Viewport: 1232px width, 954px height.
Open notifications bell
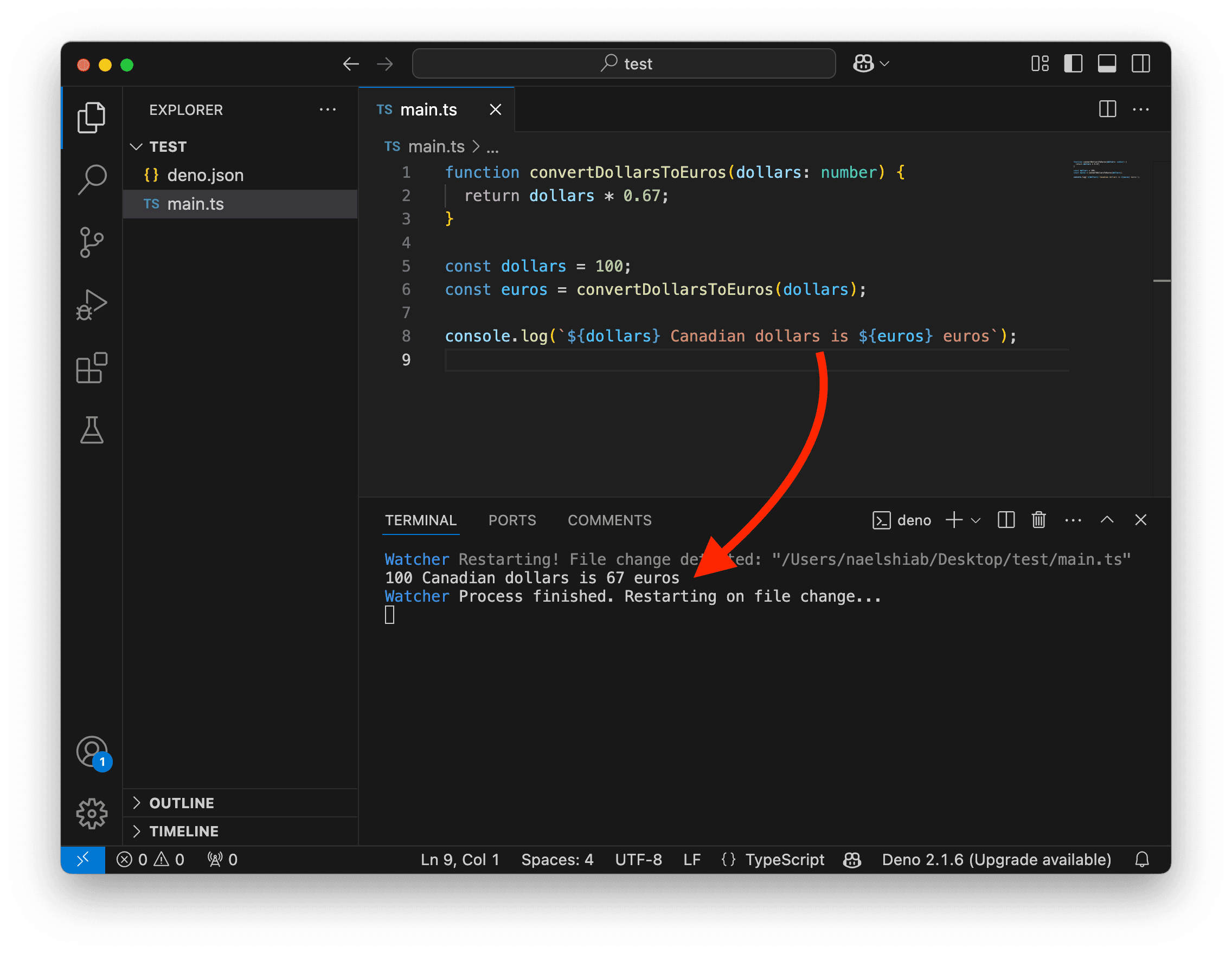click(x=1142, y=859)
